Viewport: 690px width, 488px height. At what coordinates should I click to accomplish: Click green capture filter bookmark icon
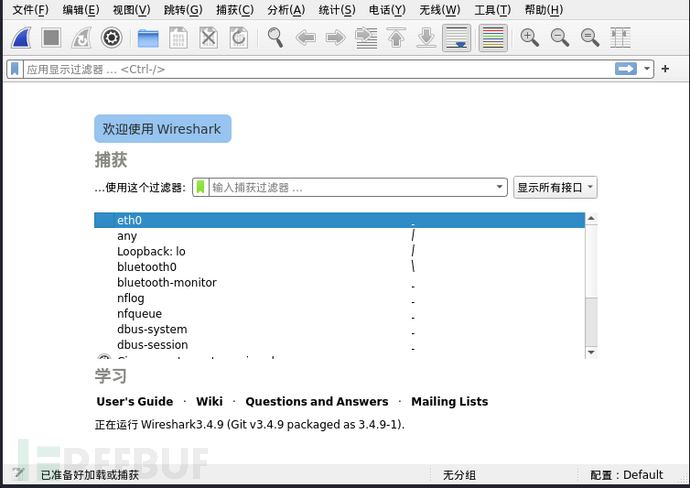pos(200,187)
